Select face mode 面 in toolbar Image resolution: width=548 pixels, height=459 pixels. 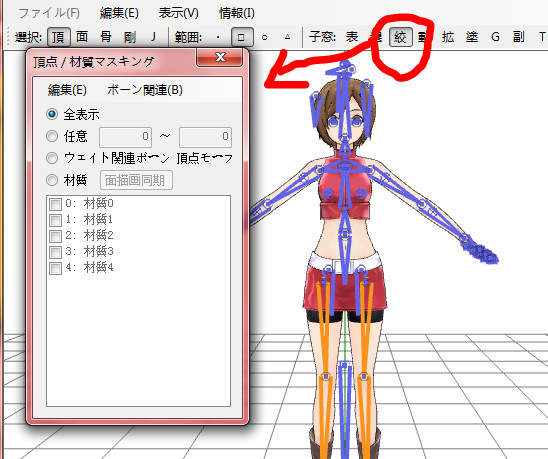82,37
